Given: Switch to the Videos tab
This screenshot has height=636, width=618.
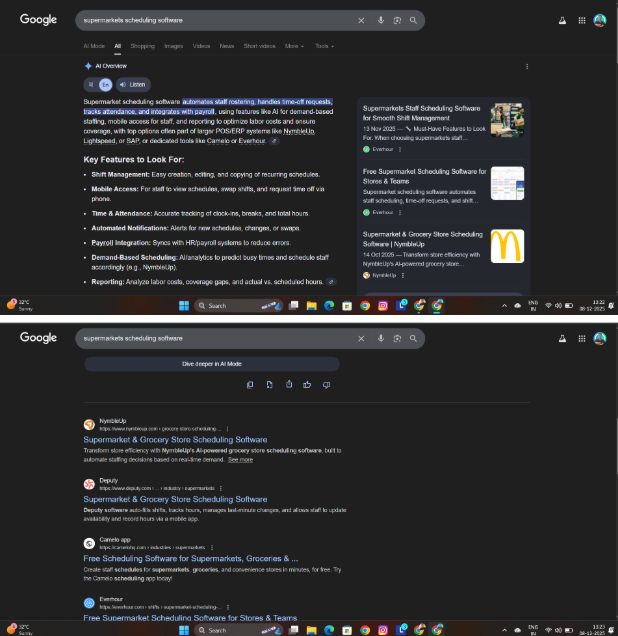Looking at the screenshot, I should coord(201,46).
